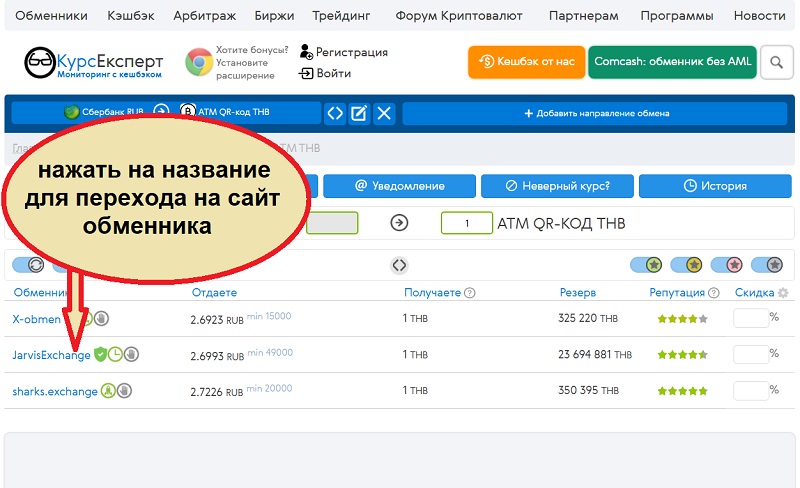Open the Биржи menu item
This screenshot has height=488, width=800.
(x=274, y=16)
